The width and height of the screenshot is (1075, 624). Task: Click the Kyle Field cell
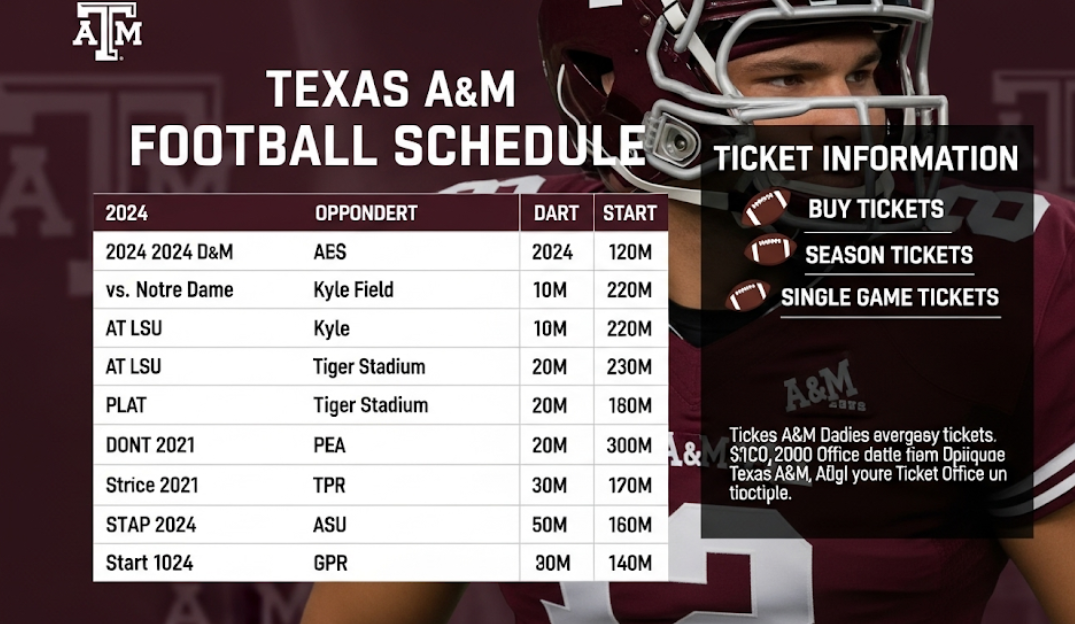[x=353, y=290]
